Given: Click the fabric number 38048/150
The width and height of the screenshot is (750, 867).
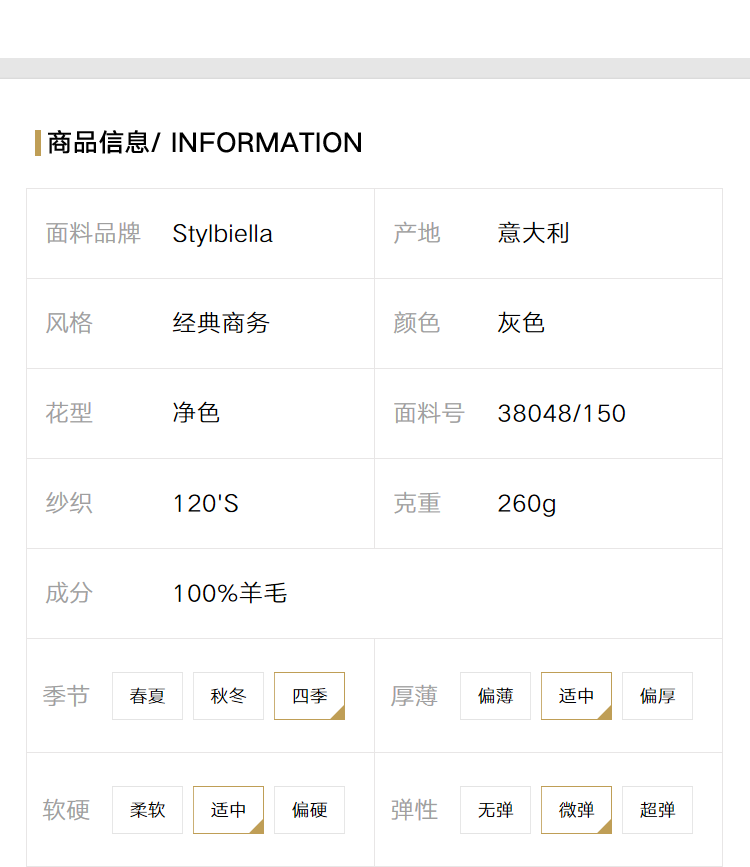Looking at the screenshot, I should coord(561,414).
